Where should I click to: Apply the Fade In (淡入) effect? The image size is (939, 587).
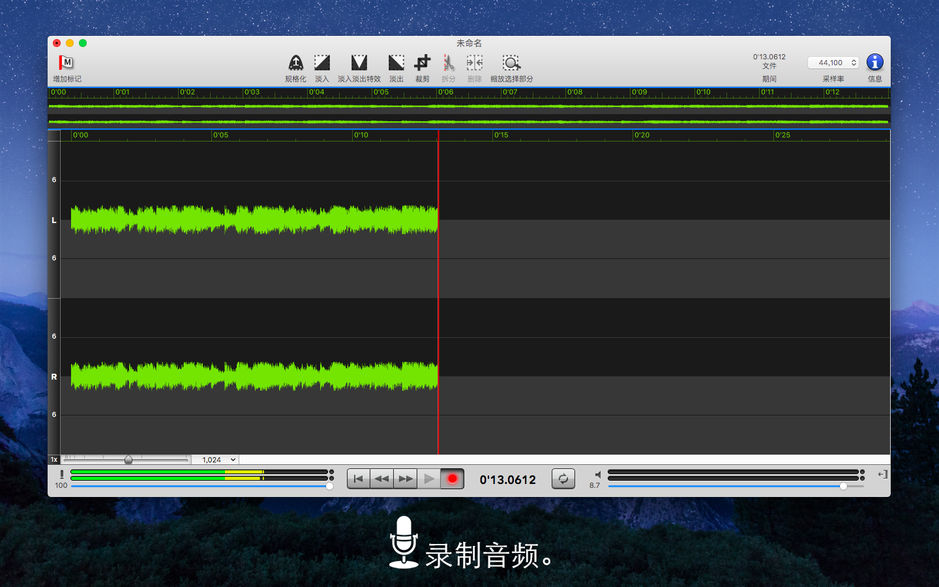tap(321, 62)
